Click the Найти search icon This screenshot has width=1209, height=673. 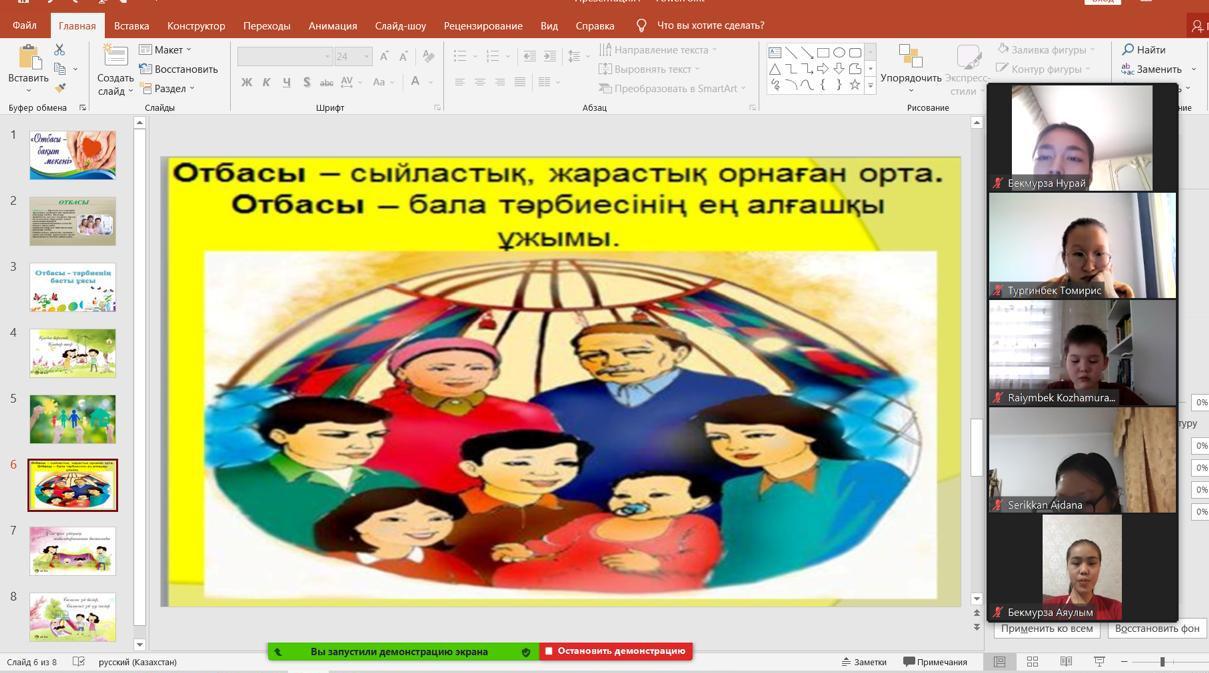tap(1143, 49)
